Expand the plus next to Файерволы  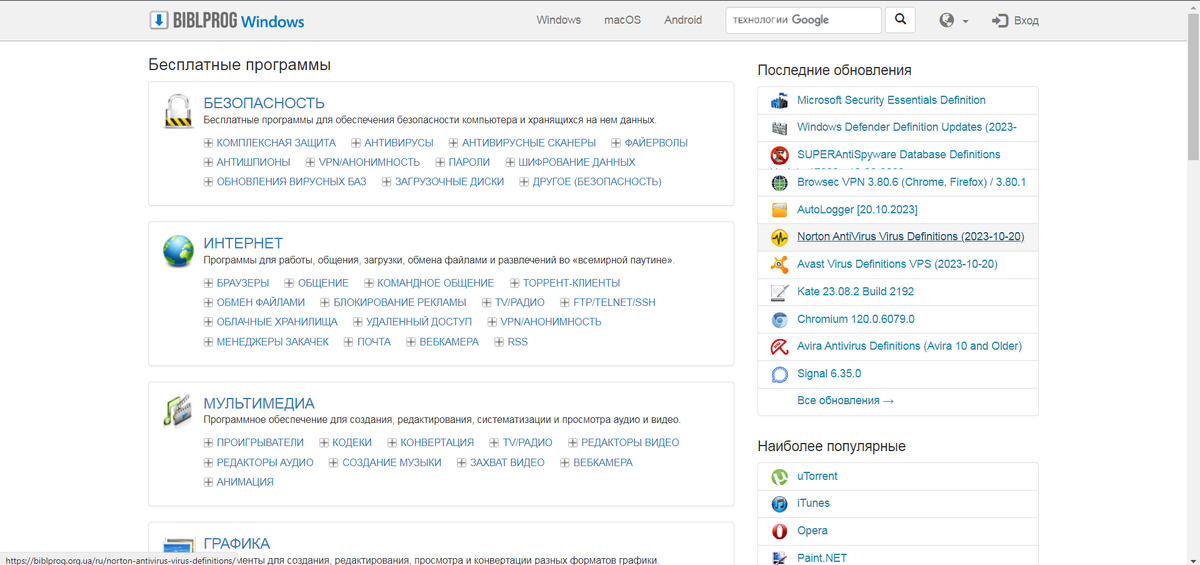click(616, 143)
